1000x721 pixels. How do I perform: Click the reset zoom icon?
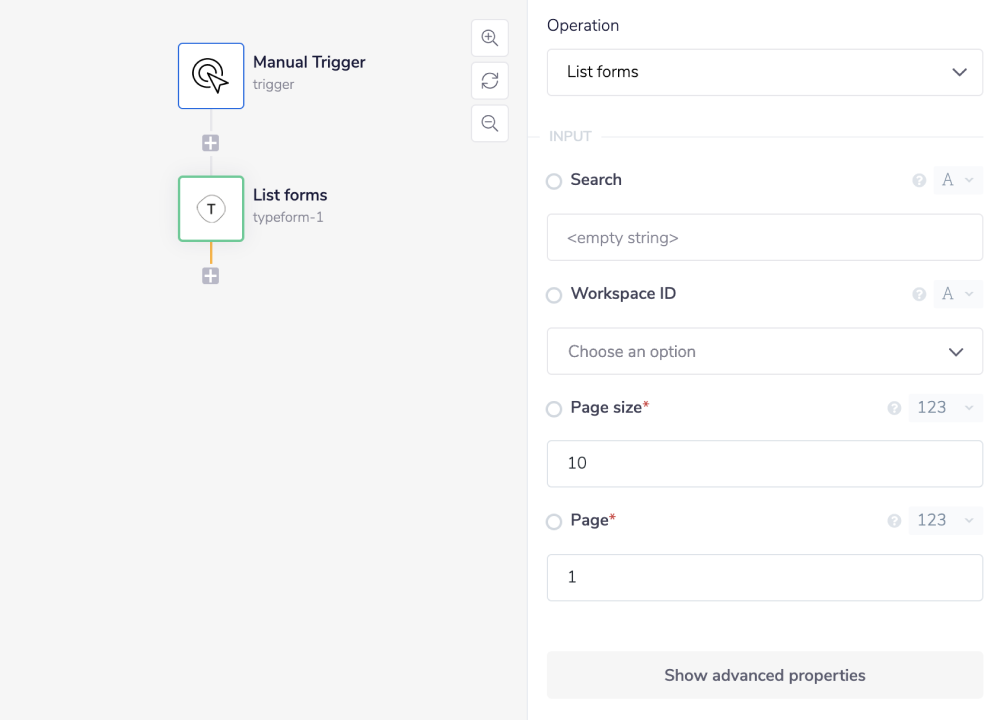click(489, 80)
